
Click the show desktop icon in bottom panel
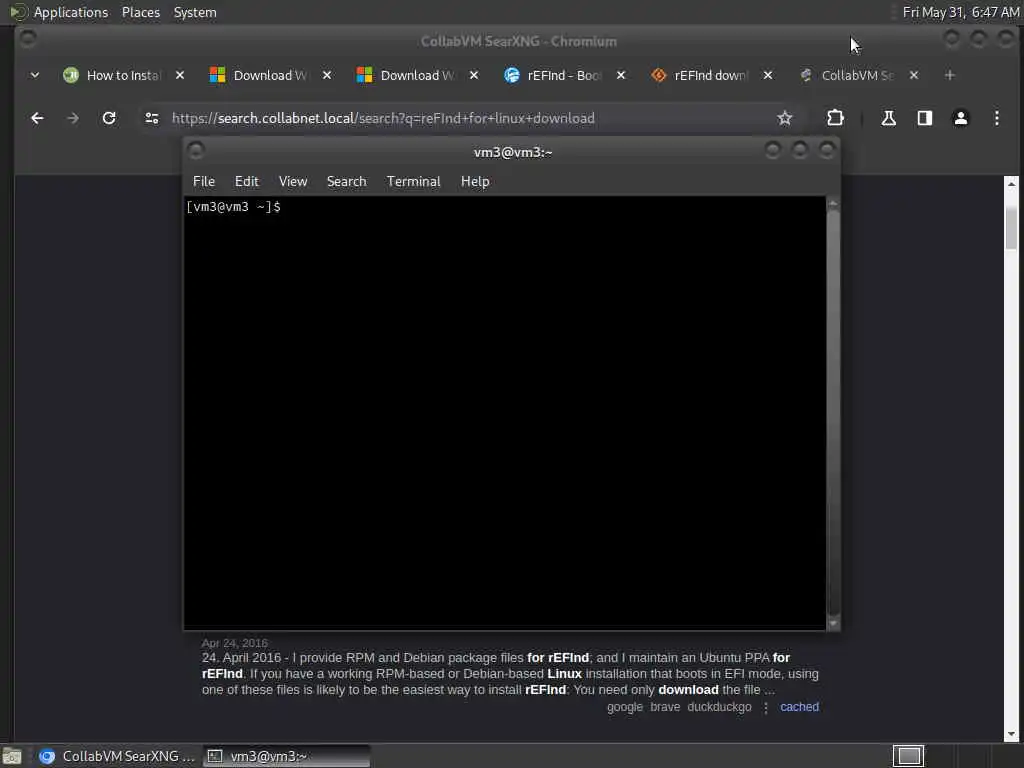point(12,756)
